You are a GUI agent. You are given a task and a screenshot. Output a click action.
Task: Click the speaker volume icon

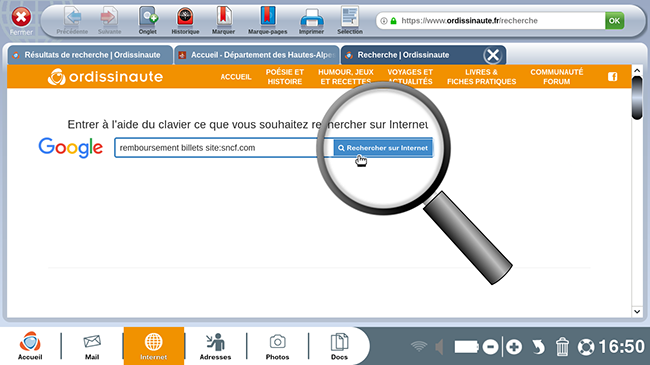pyautogui.click(x=439, y=347)
